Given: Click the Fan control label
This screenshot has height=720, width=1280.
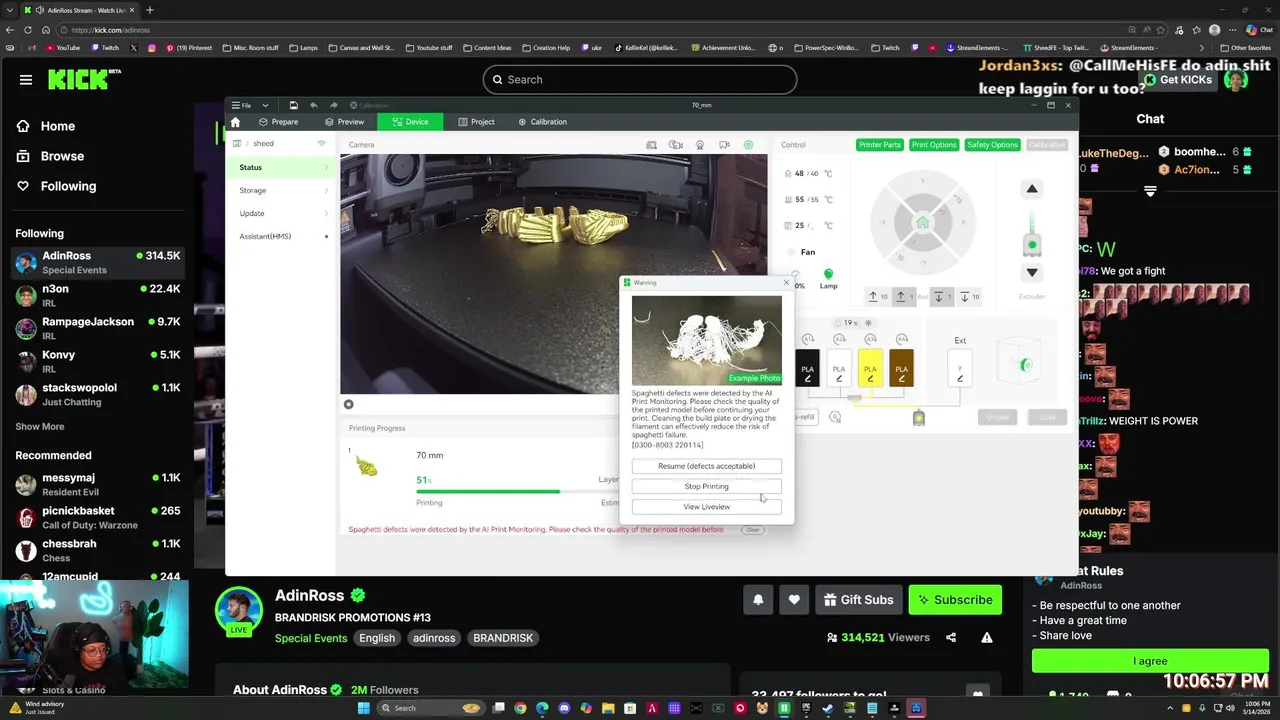Looking at the screenshot, I should [807, 252].
